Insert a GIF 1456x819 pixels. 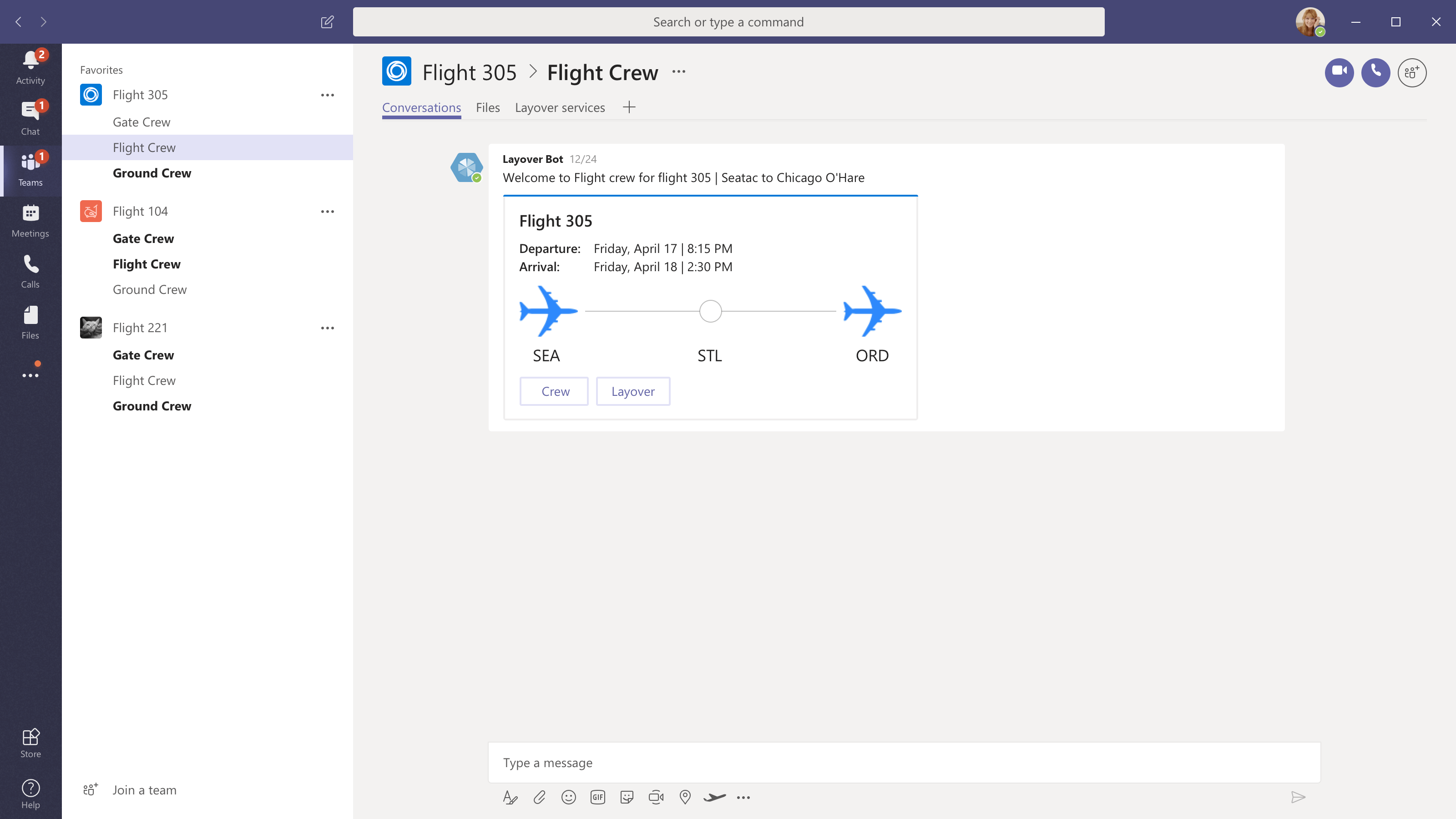tap(597, 797)
